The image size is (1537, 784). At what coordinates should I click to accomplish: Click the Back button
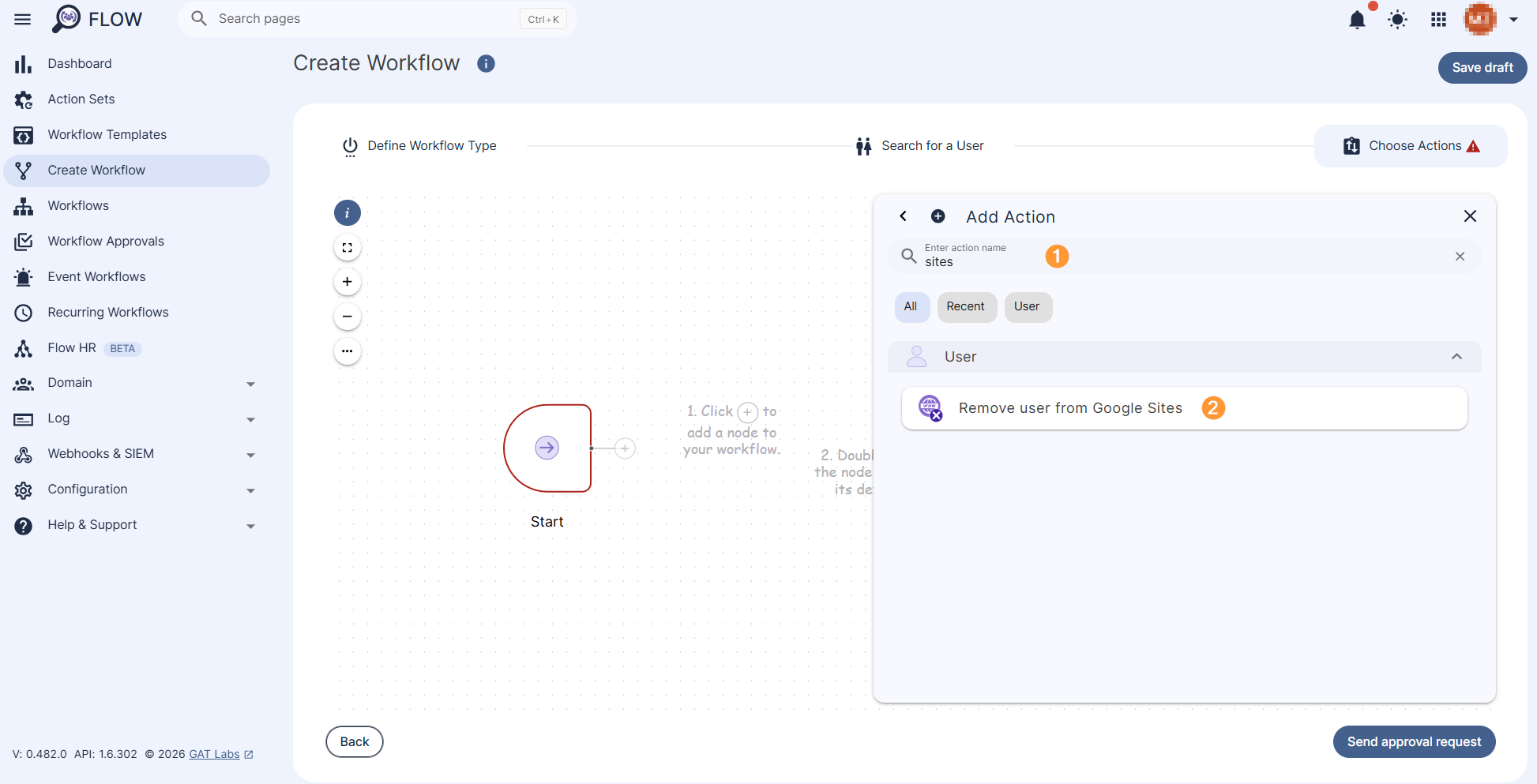pos(355,742)
